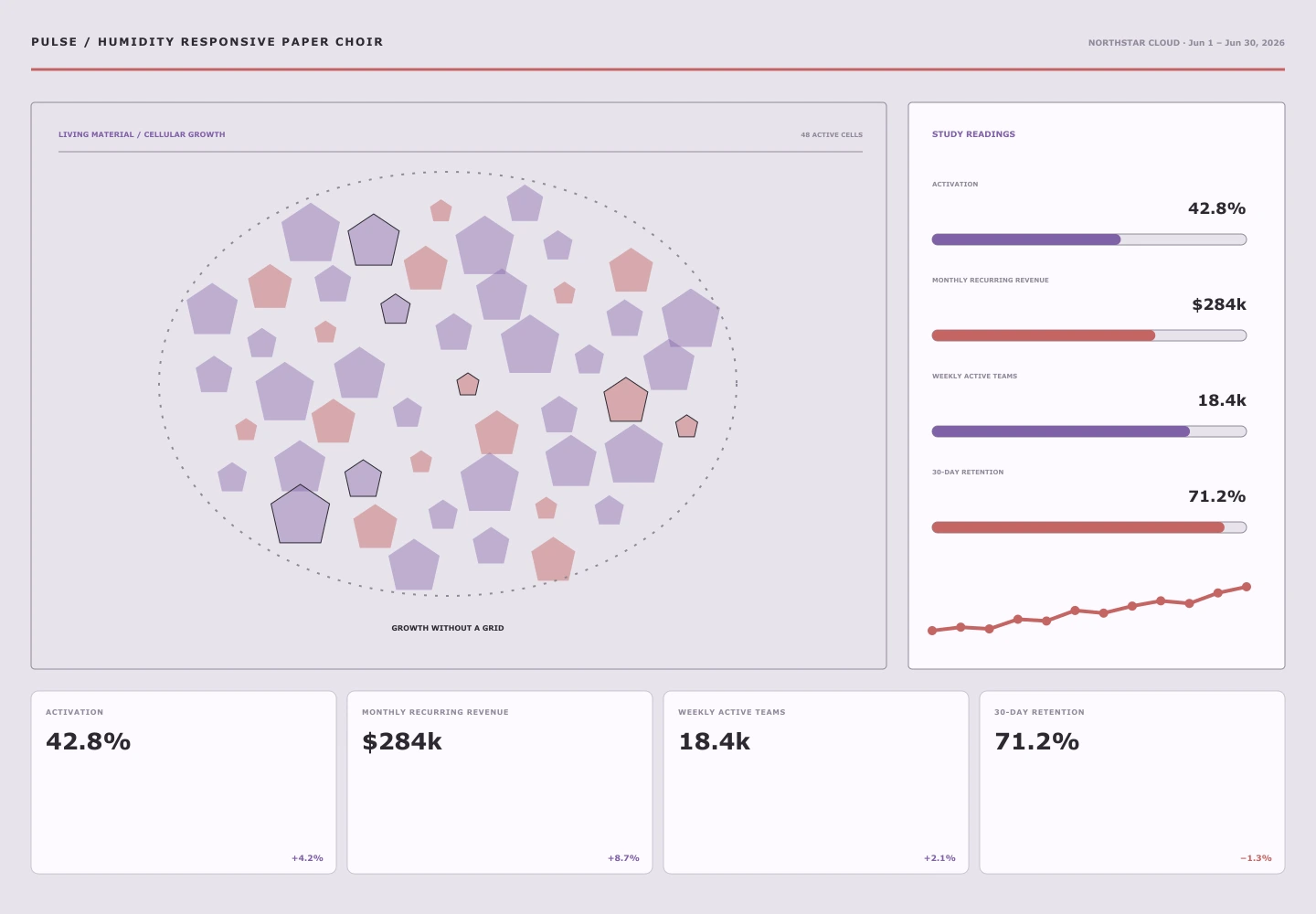Select the largest outlined pink pentagon cell
This screenshot has height=914, width=1316.
pyautogui.click(x=626, y=401)
